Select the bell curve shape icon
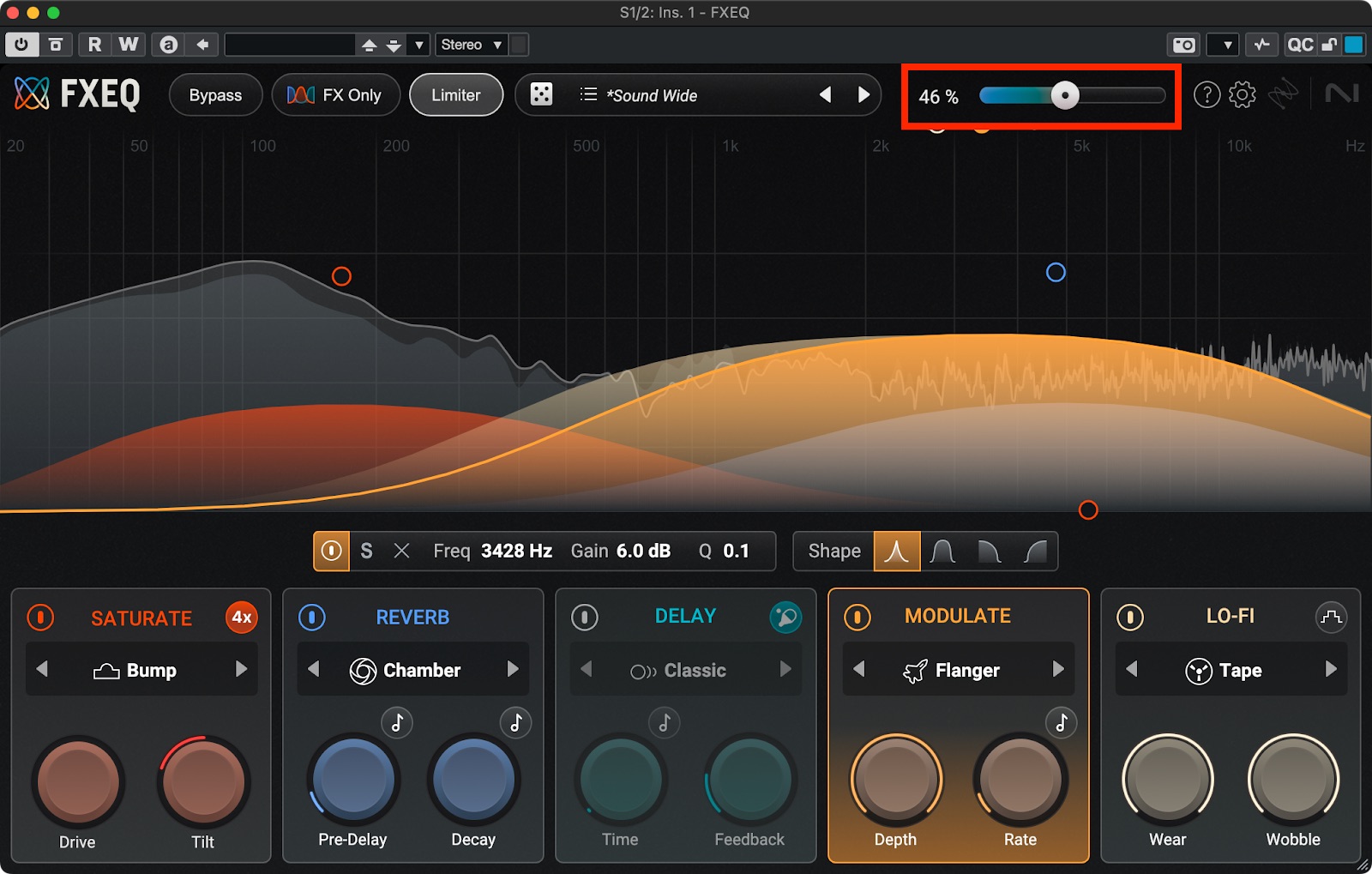The width and height of the screenshot is (1372, 874). [897, 551]
